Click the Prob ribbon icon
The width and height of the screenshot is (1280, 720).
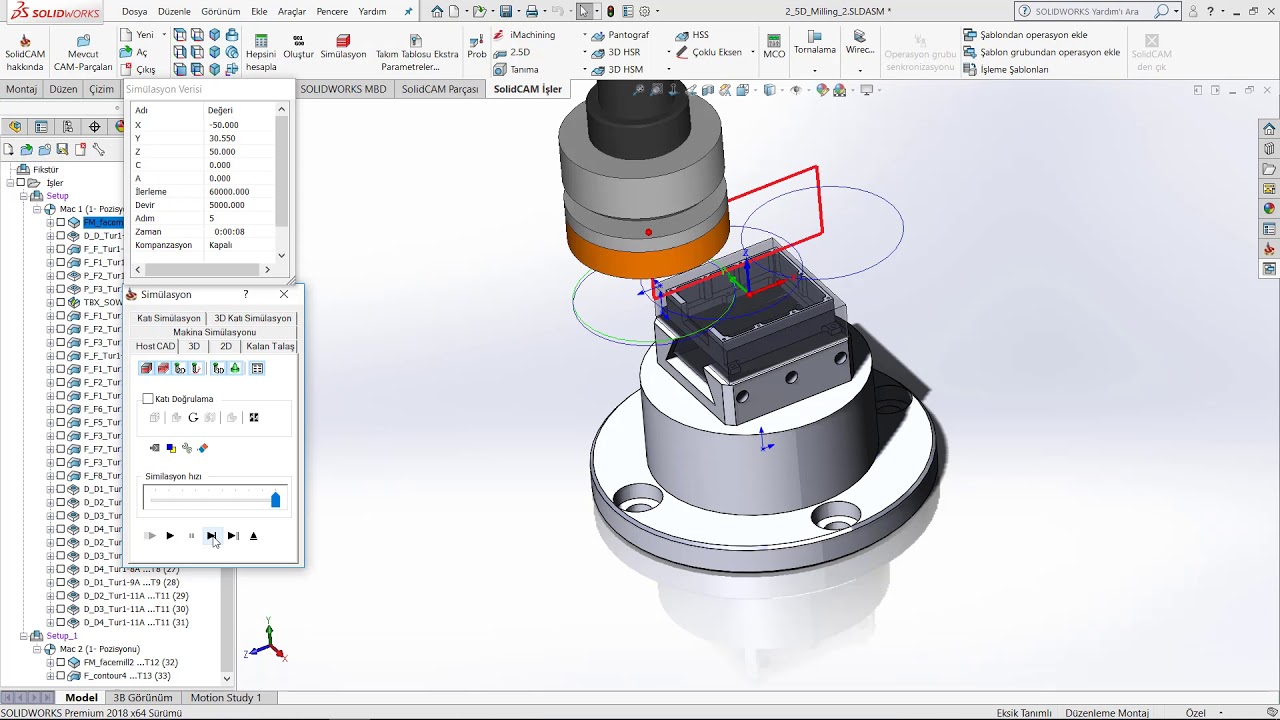pyautogui.click(x=477, y=47)
